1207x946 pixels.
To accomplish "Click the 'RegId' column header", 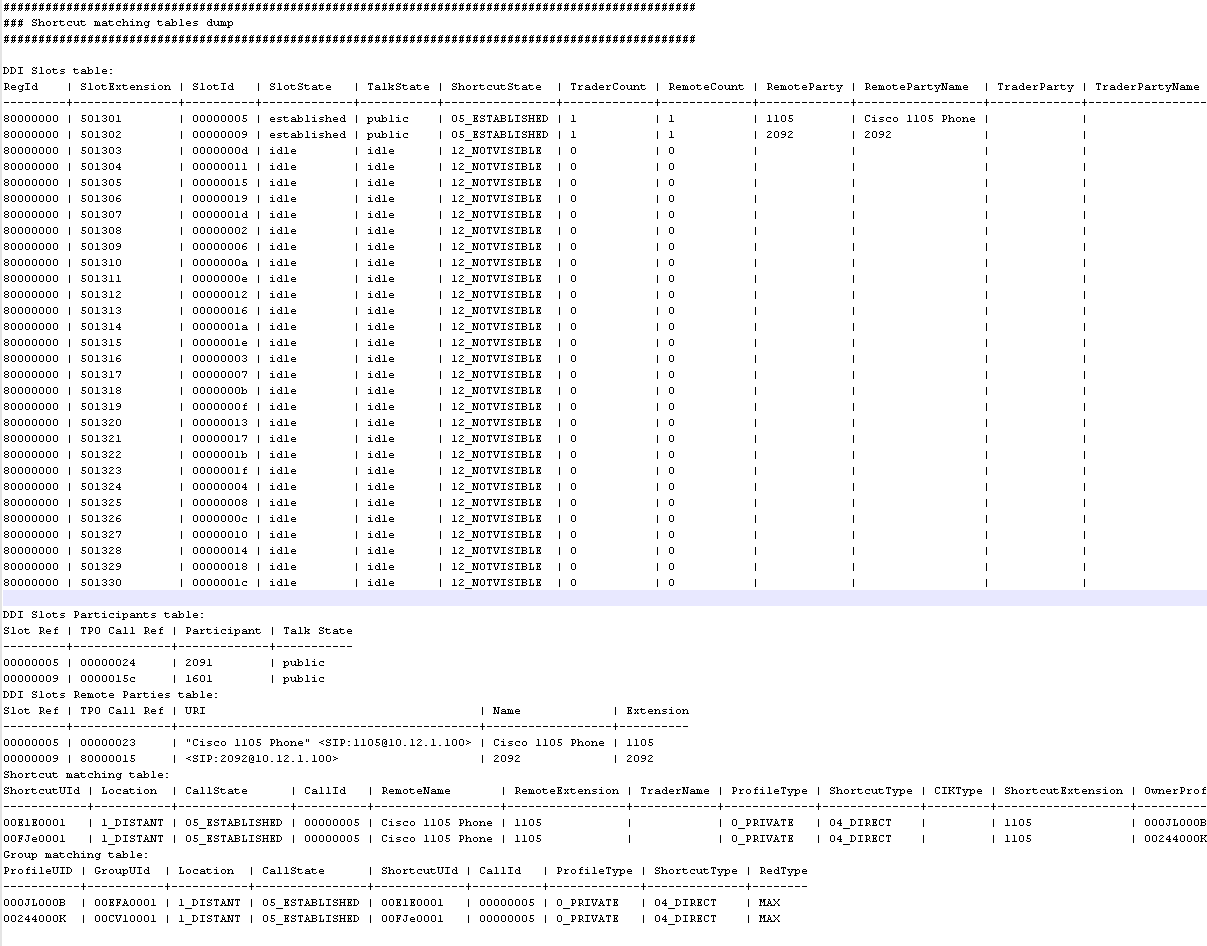I will 21,87.
